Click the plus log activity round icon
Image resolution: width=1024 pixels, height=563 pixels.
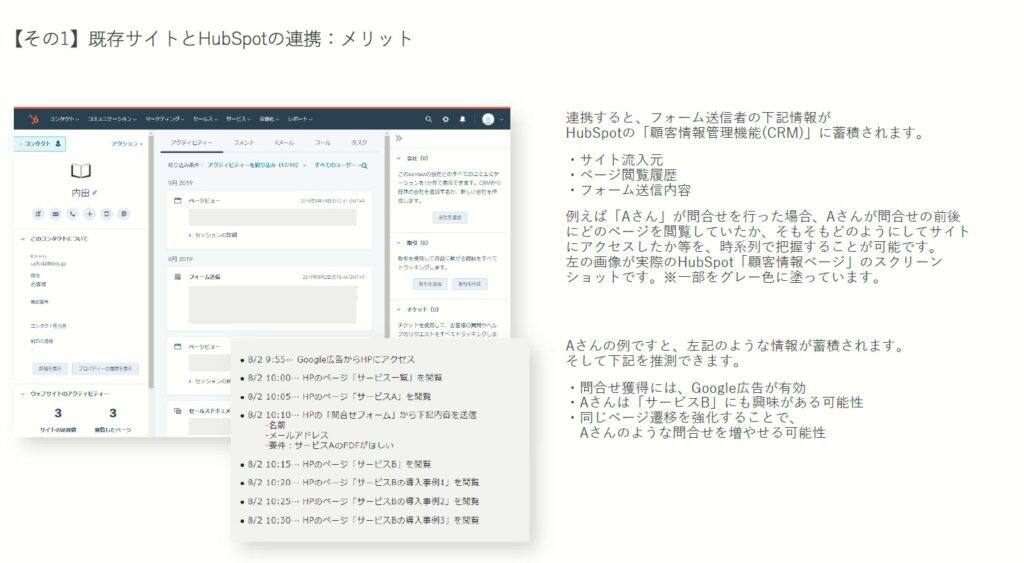89,214
